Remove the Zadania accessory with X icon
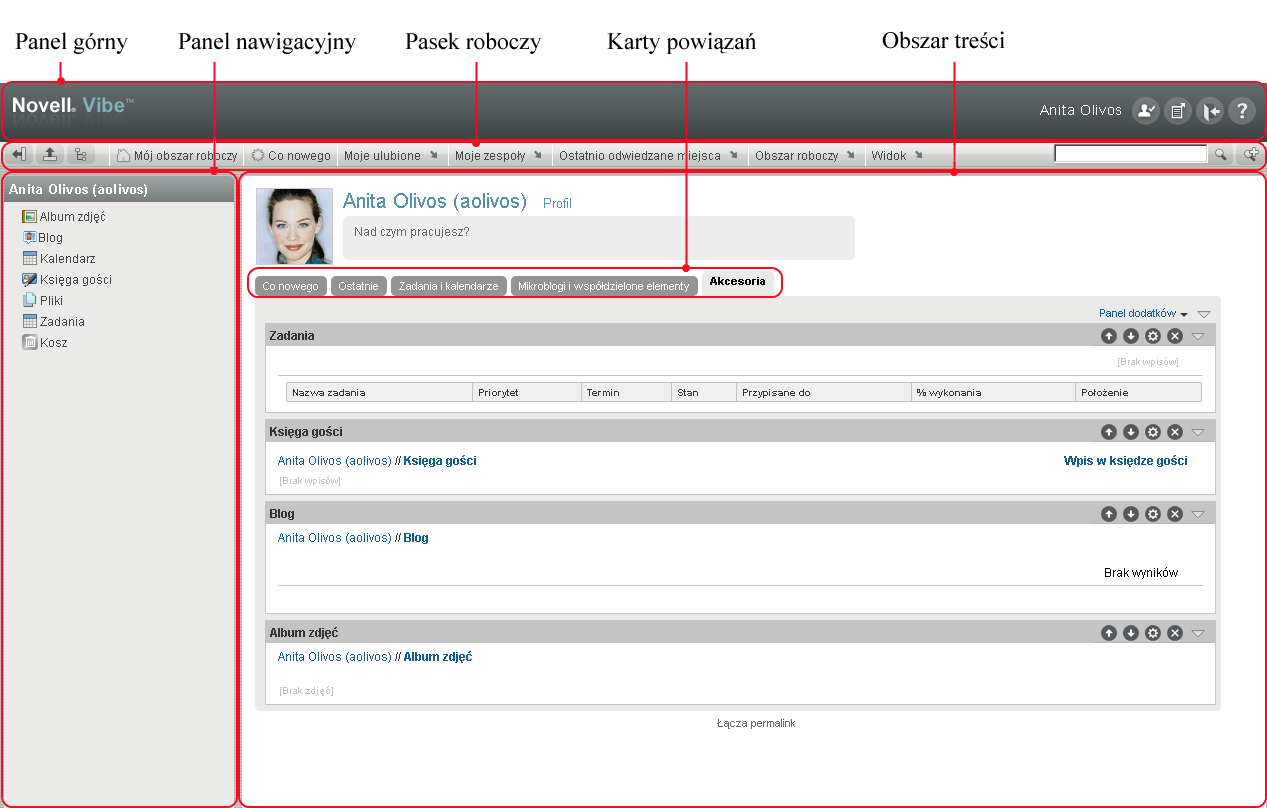This screenshot has width=1267, height=808. [1175, 336]
